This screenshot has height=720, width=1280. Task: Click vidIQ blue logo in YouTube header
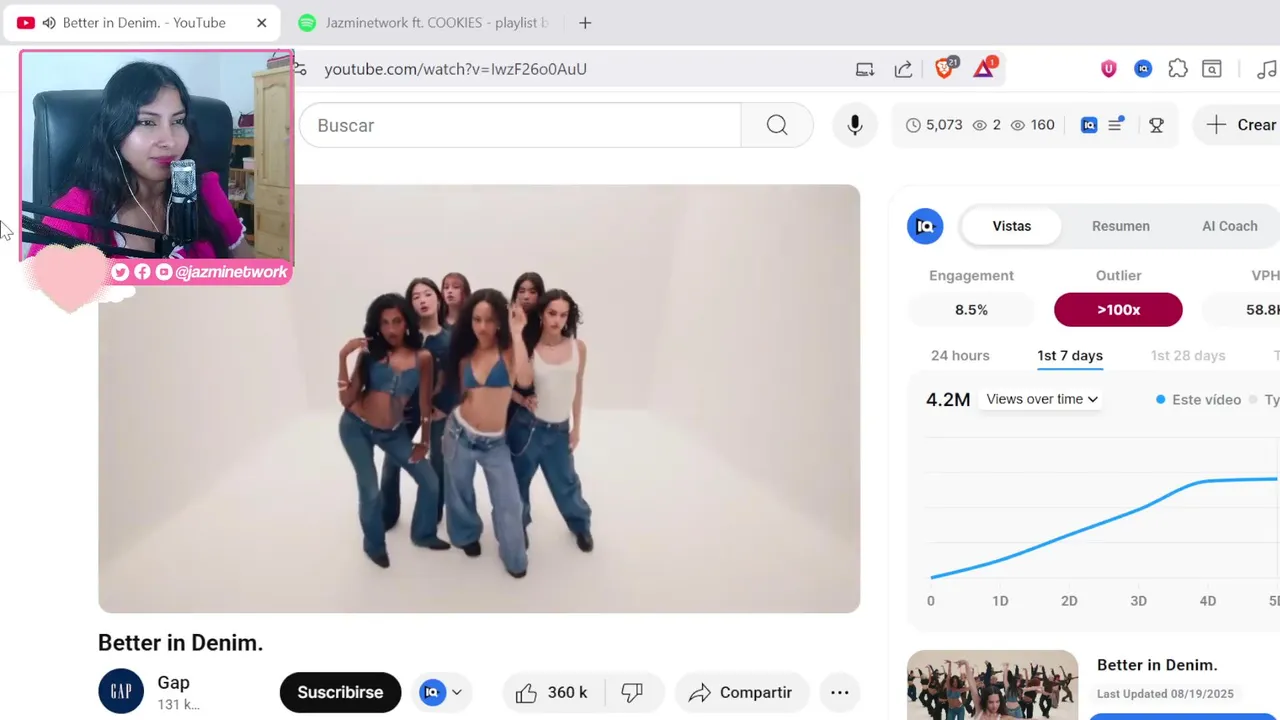click(x=1089, y=125)
